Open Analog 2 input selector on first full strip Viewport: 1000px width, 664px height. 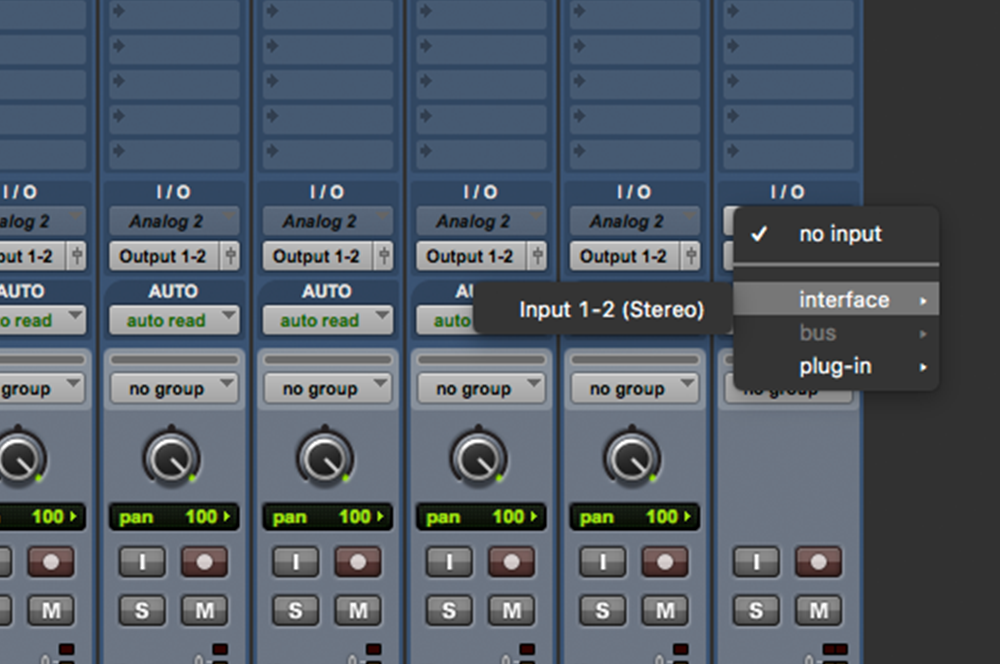coord(174,221)
